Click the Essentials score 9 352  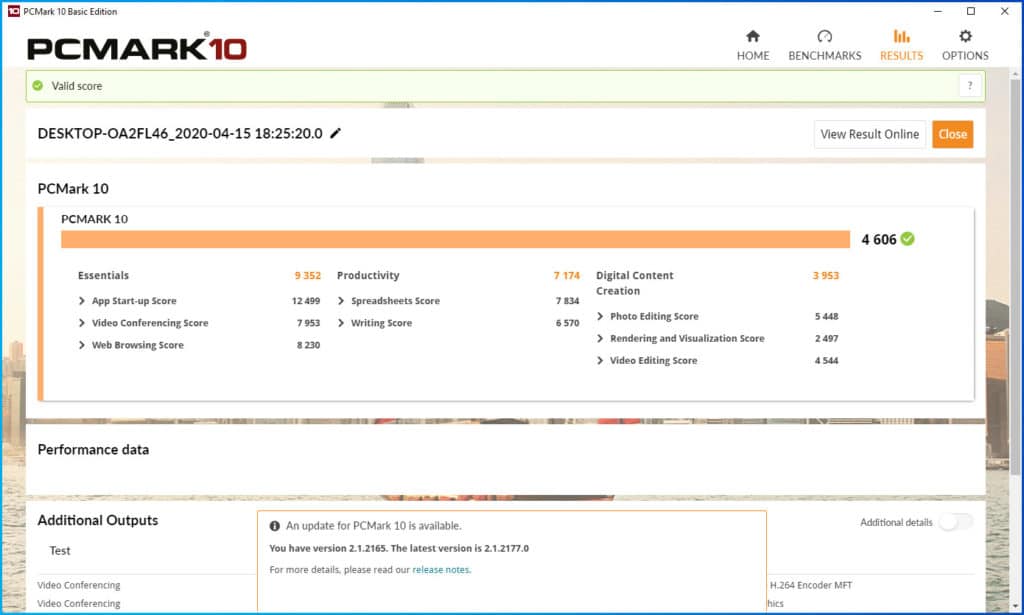click(x=308, y=276)
